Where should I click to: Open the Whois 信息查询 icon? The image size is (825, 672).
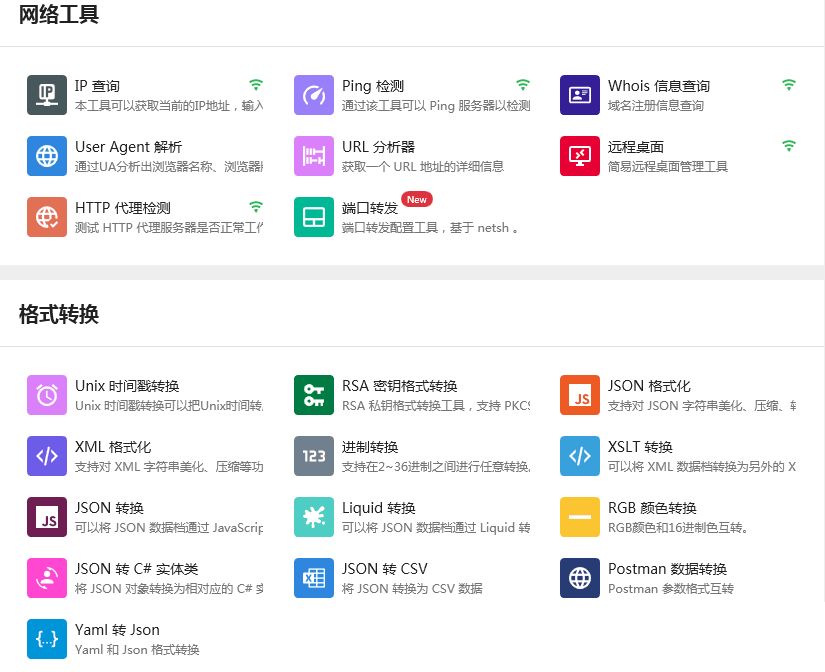(580, 95)
